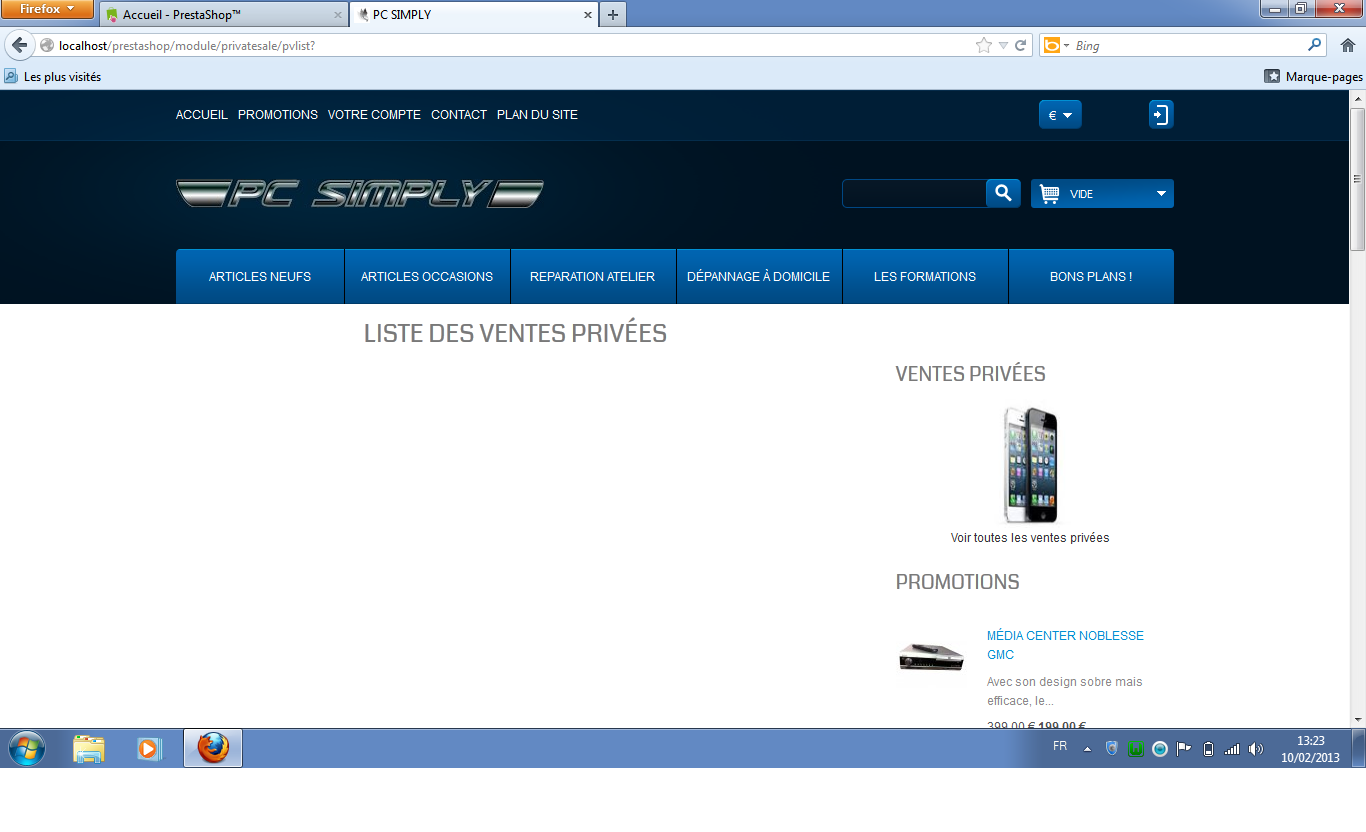Click VENTES PRIVÉES sidebar heading
The height and width of the screenshot is (832, 1366).
tap(971, 374)
